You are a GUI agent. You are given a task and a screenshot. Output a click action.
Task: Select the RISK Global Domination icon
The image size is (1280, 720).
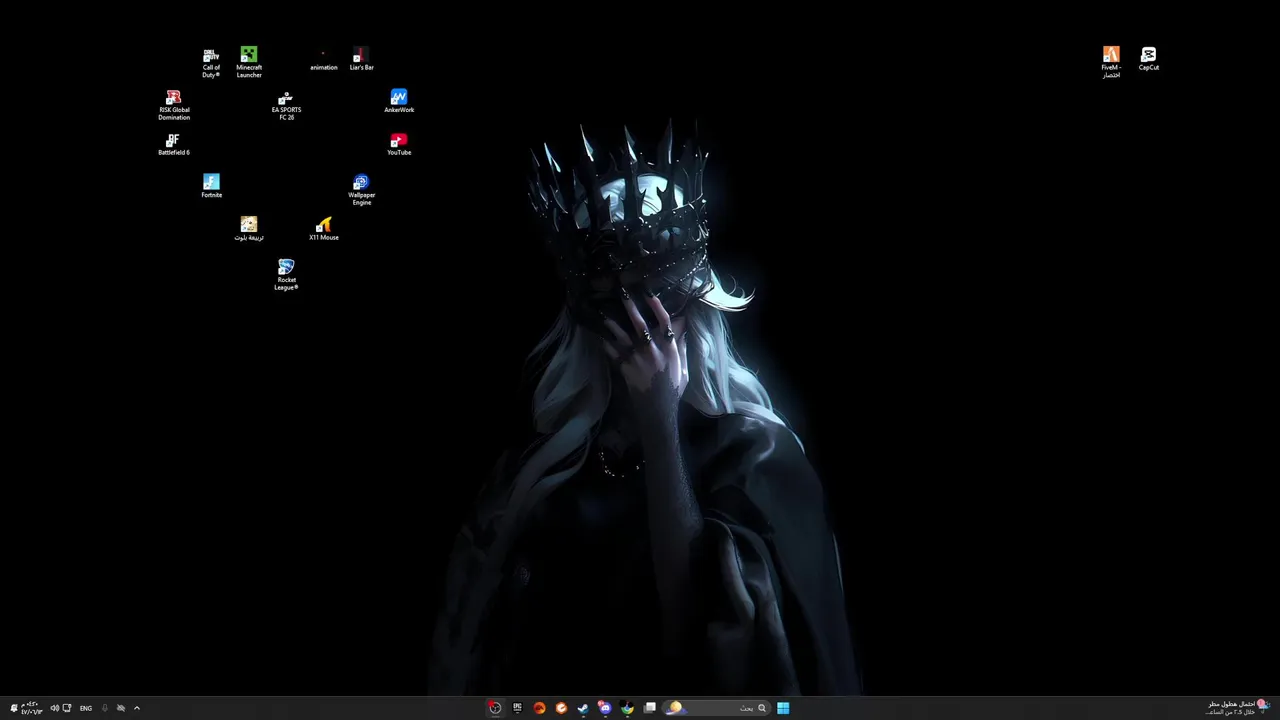click(174, 105)
